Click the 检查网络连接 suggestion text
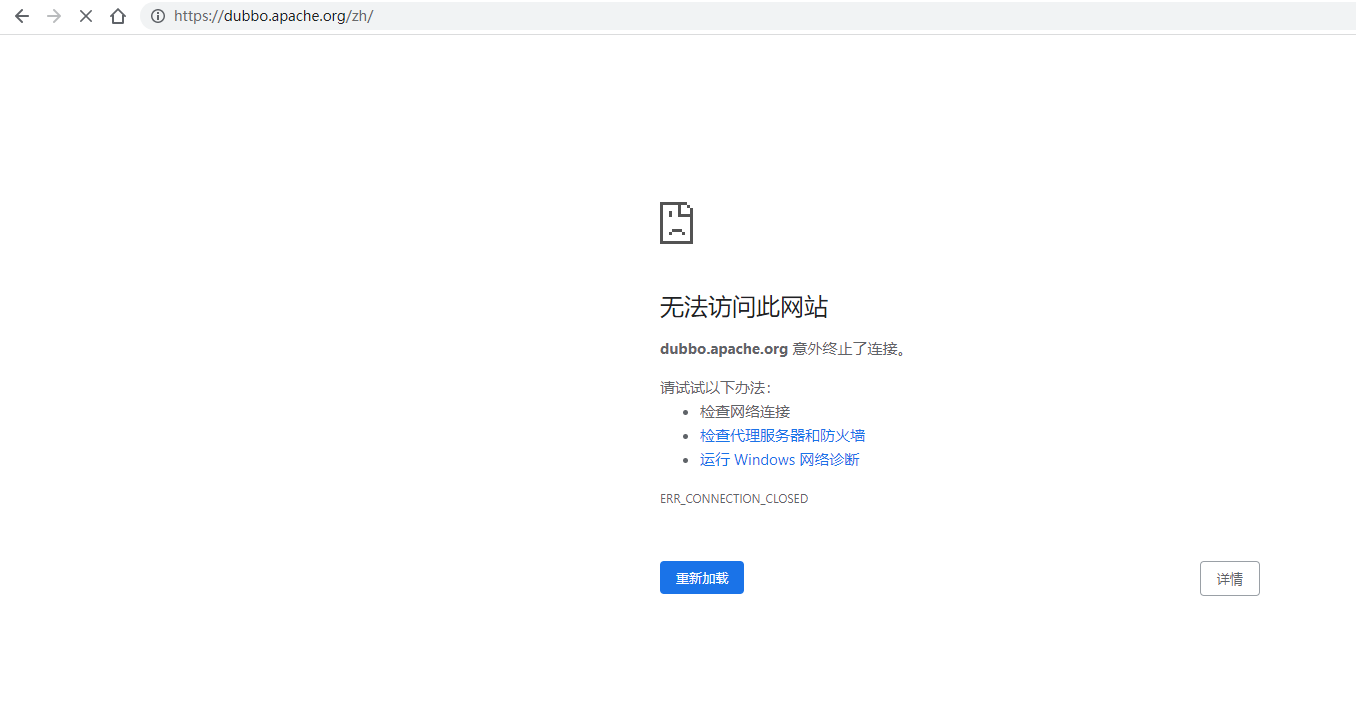Image resolution: width=1356 pixels, height=720 pixels. 745,412
